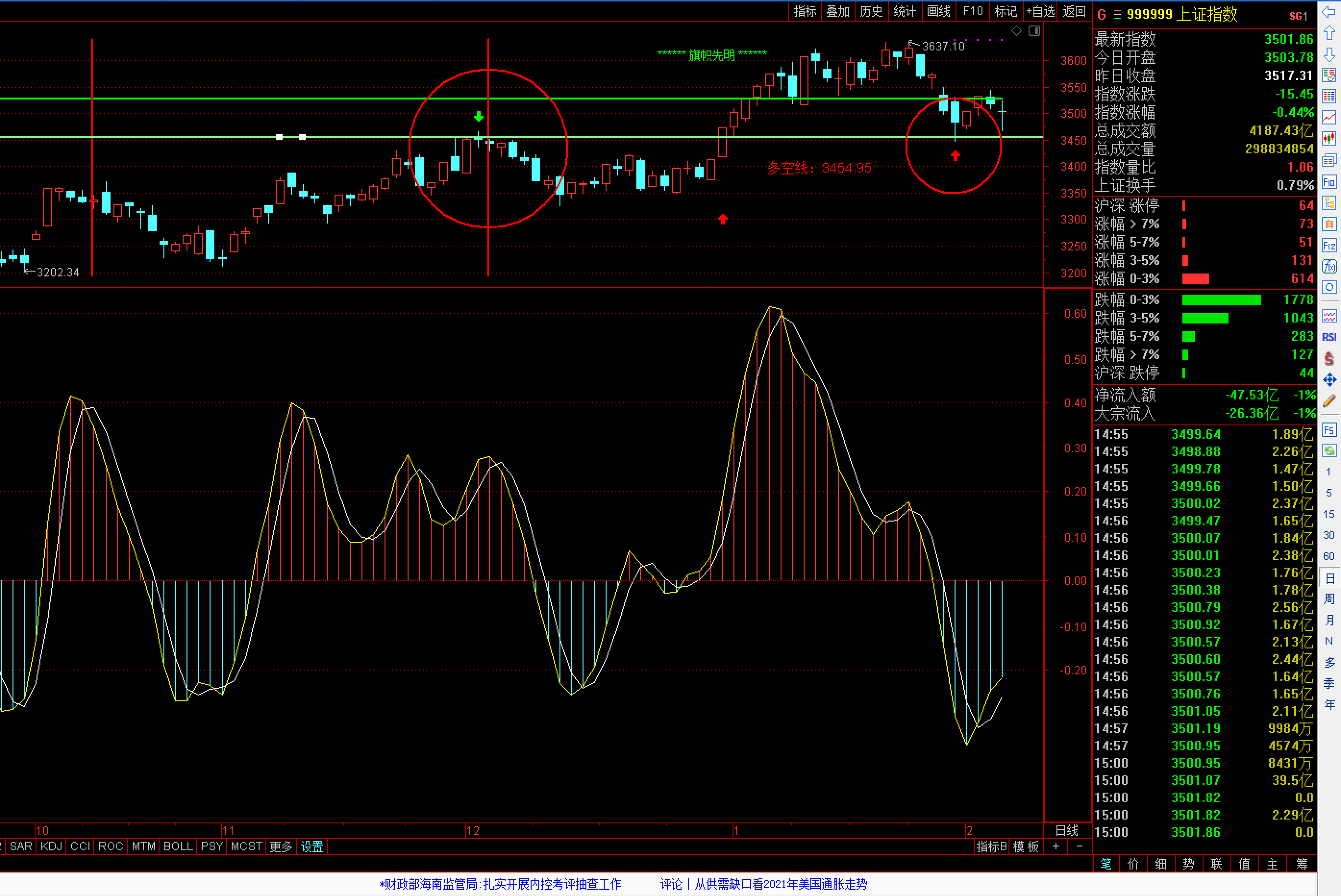The image size is (1341, 896).
Task: Switch chart period to weekly (周)
Action: click(1329, 599)
